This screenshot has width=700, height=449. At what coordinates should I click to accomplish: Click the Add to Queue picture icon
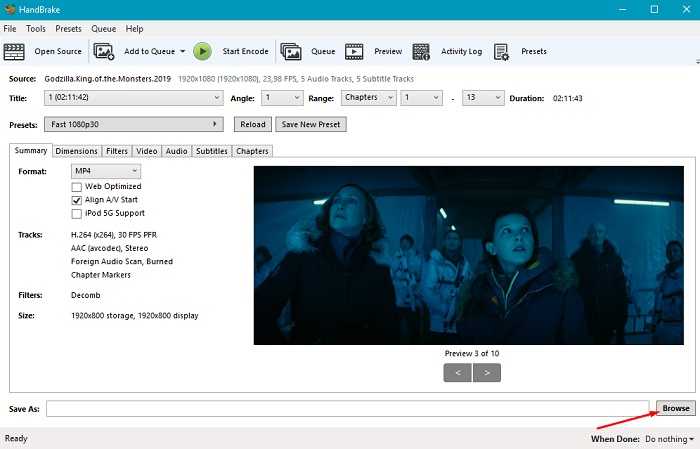pos(104,52)
